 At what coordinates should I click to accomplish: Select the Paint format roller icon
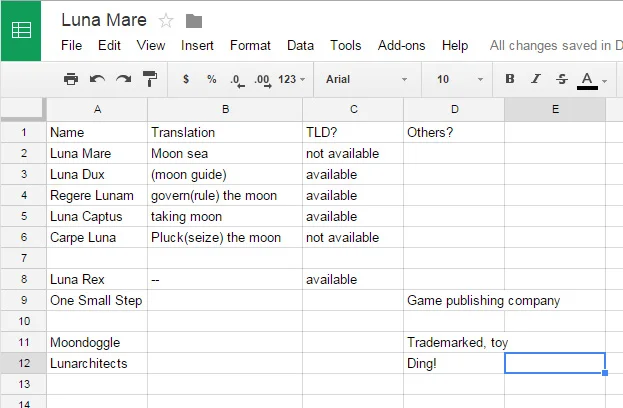click(x=150, y=79)
